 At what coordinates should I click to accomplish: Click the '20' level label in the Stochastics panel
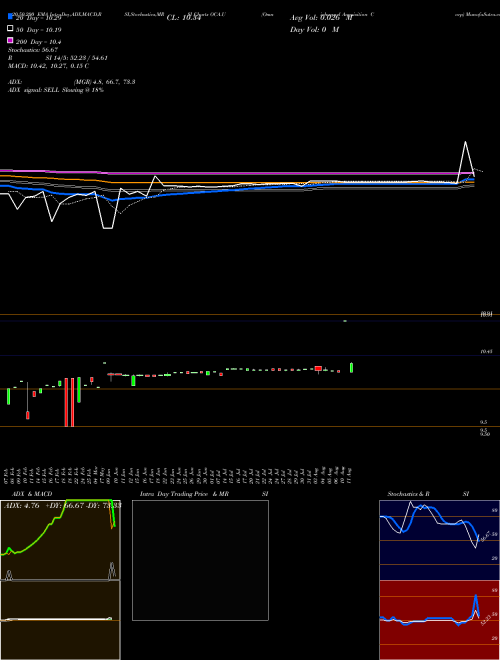tap(495, 558)
